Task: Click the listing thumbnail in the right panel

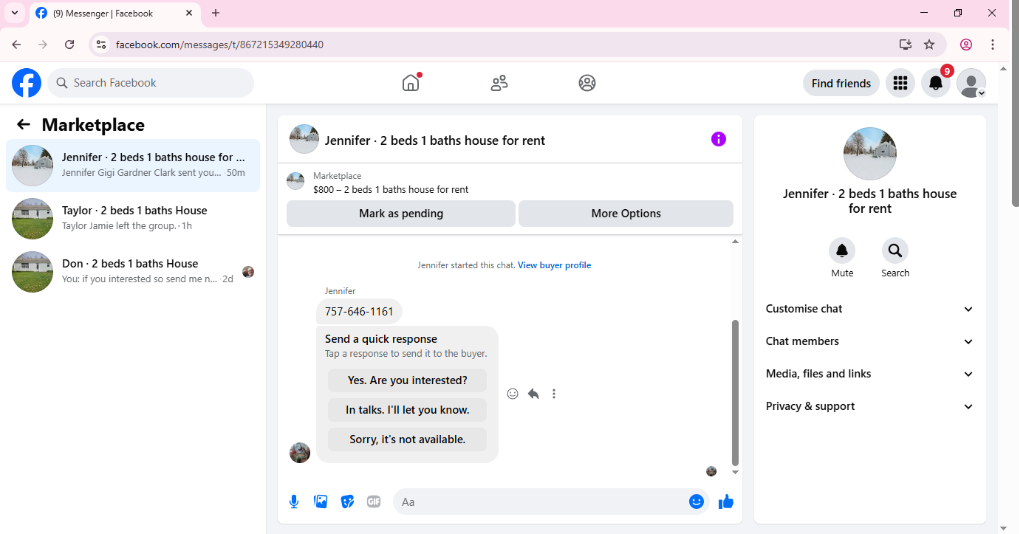Action: [870, 154]
